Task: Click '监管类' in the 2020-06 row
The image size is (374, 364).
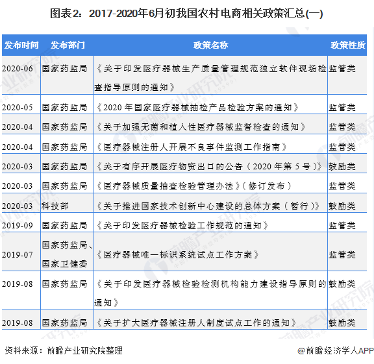Action: (342, 68)
